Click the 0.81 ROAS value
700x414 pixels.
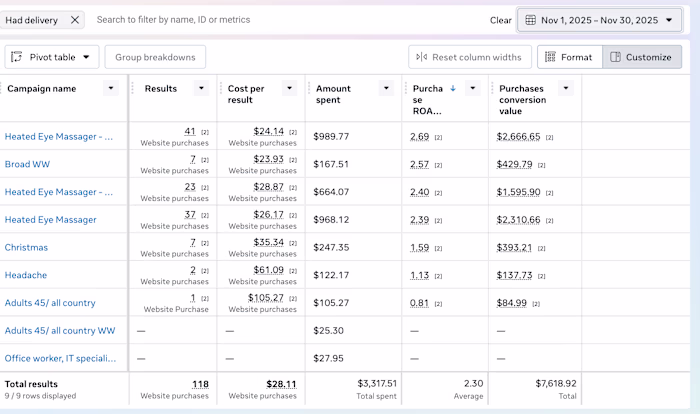tap(420, 302)
